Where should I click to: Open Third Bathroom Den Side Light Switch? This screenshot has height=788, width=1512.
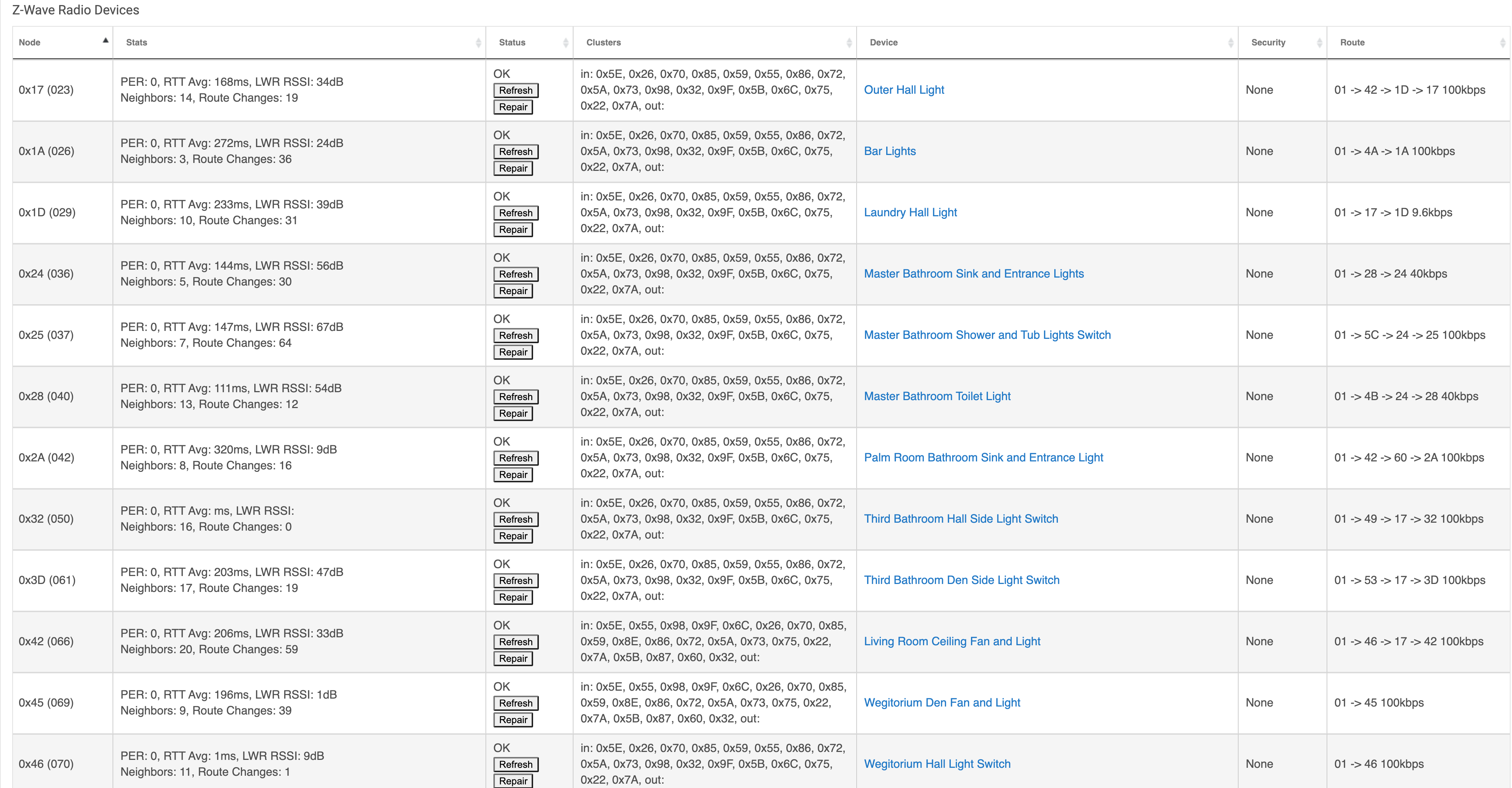(x=962, y=580)
